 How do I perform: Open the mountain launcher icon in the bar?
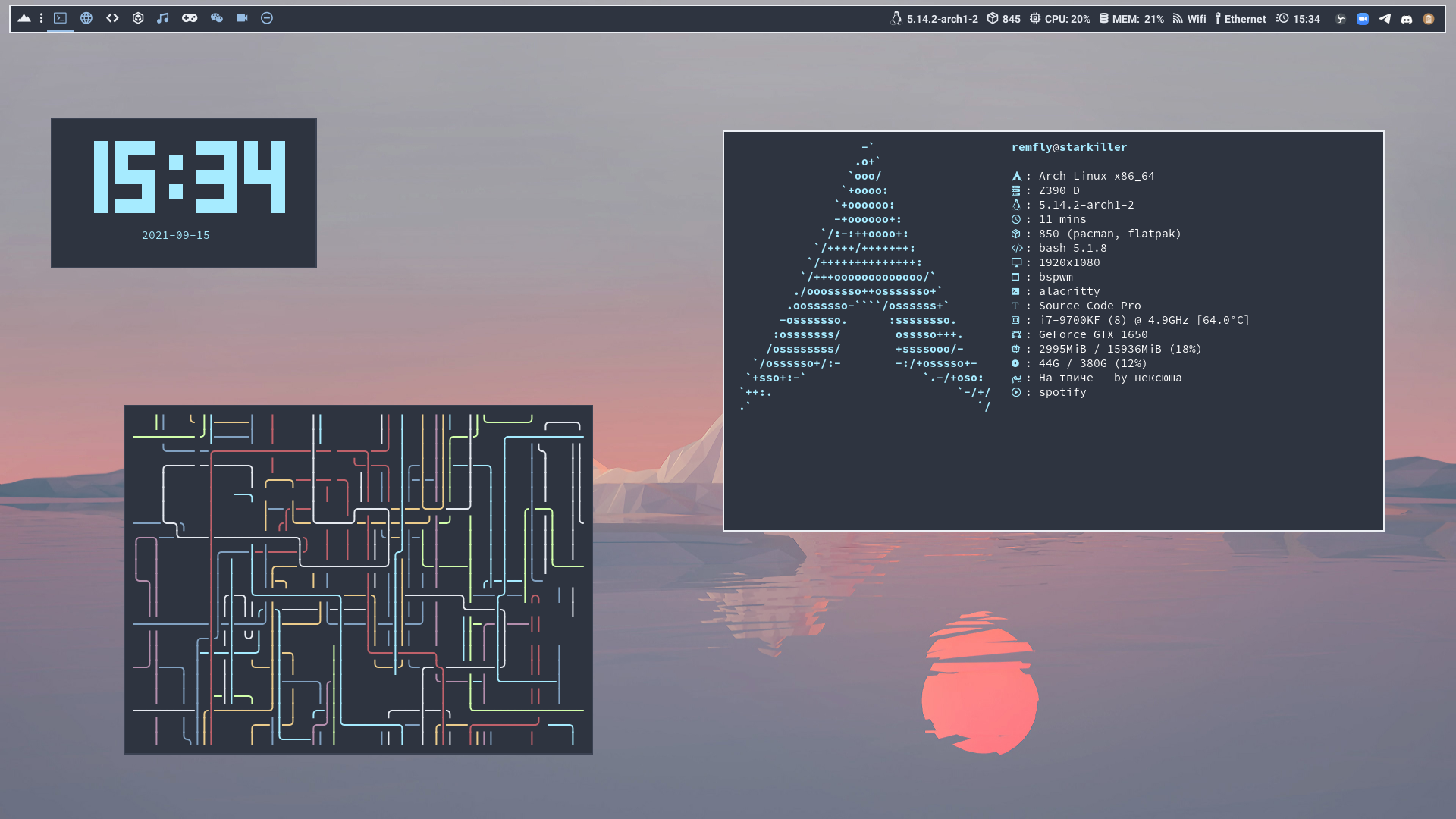pos(24,18)
